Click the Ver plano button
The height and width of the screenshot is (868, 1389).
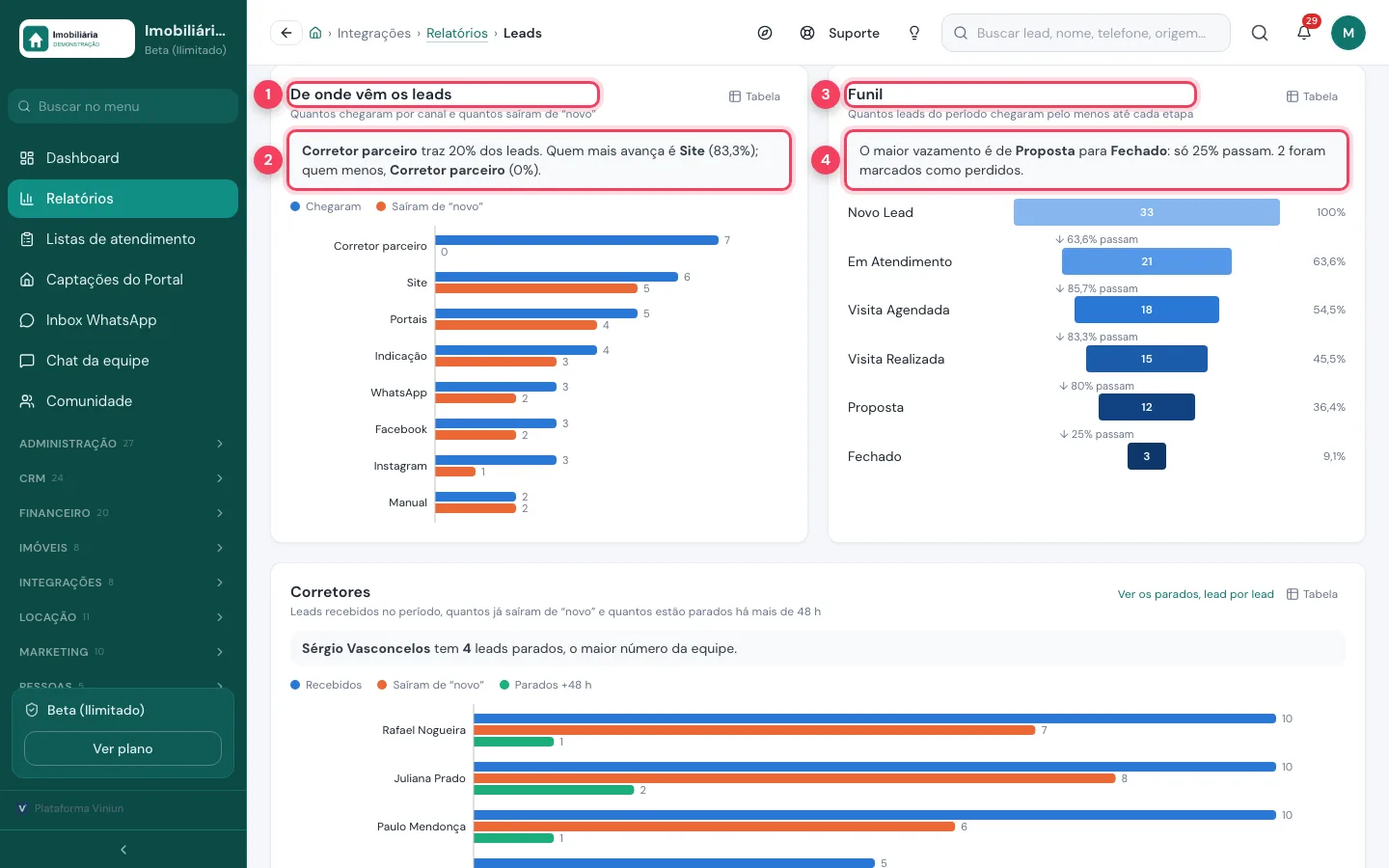click(x=123, y=748)
